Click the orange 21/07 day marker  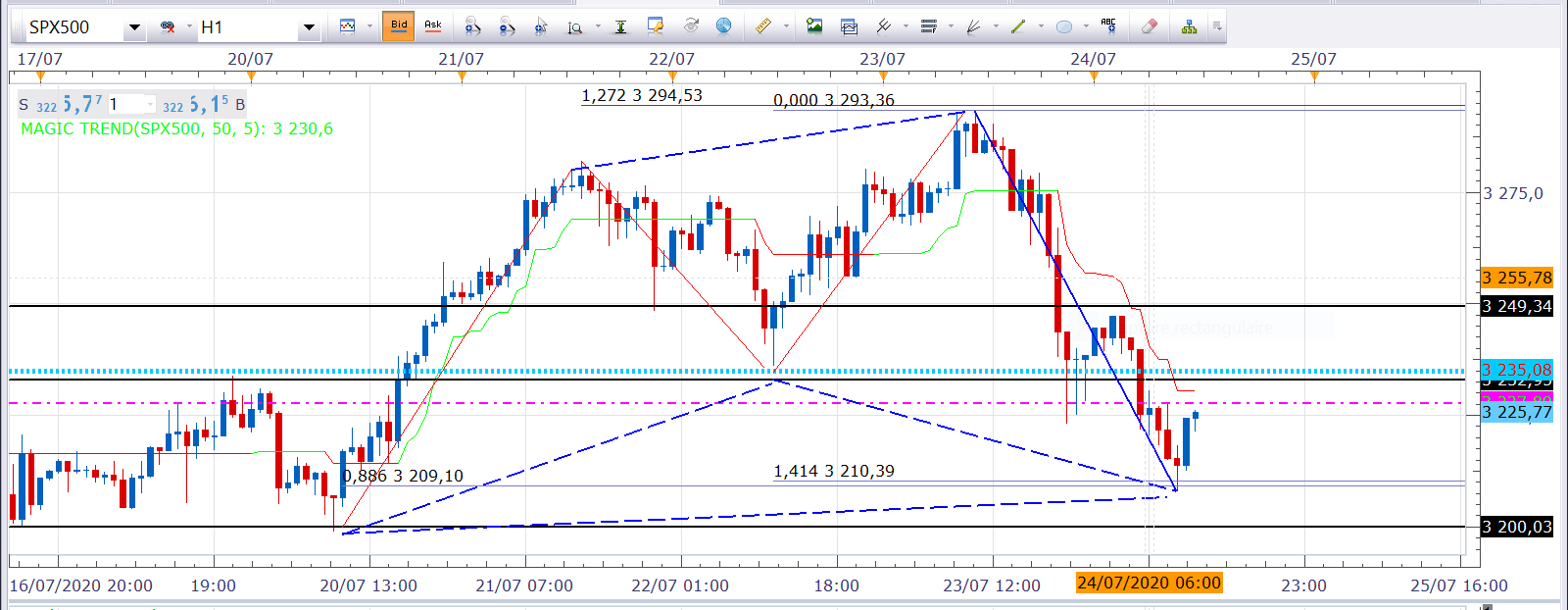pos(462,76)
